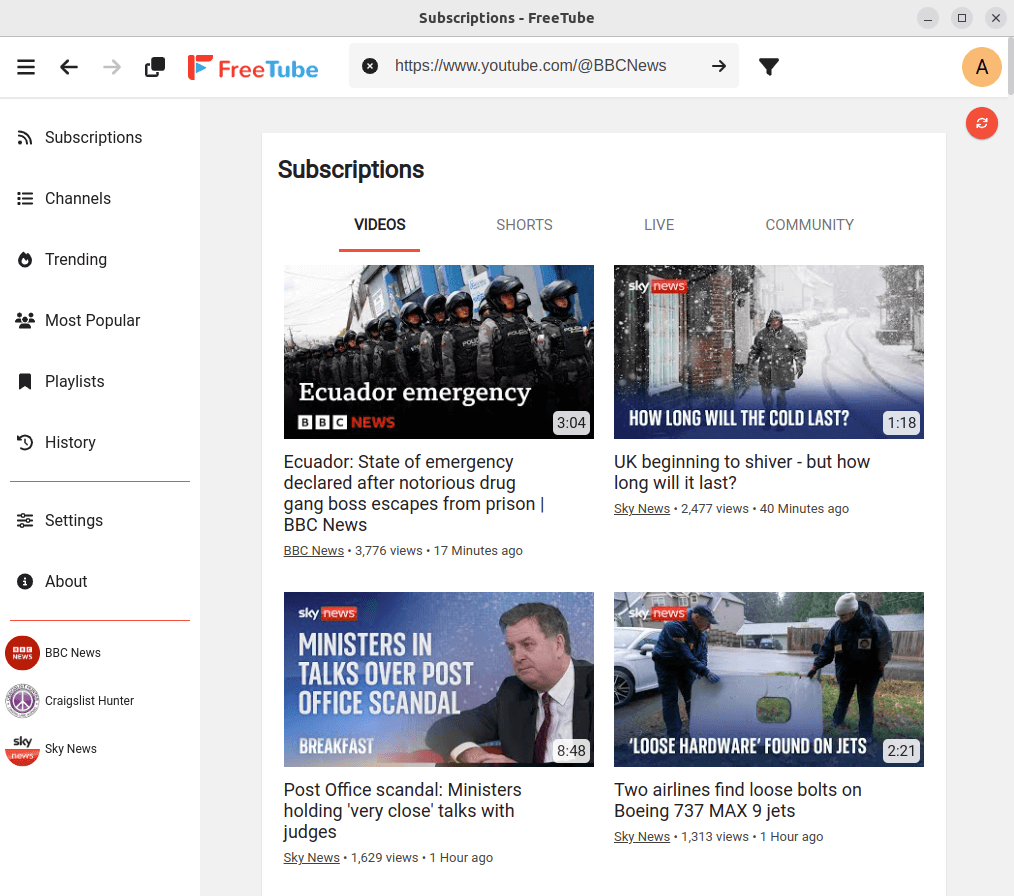The image size is (1014, 896).
Task: Click the About info icon
Action: coord(25,581)
